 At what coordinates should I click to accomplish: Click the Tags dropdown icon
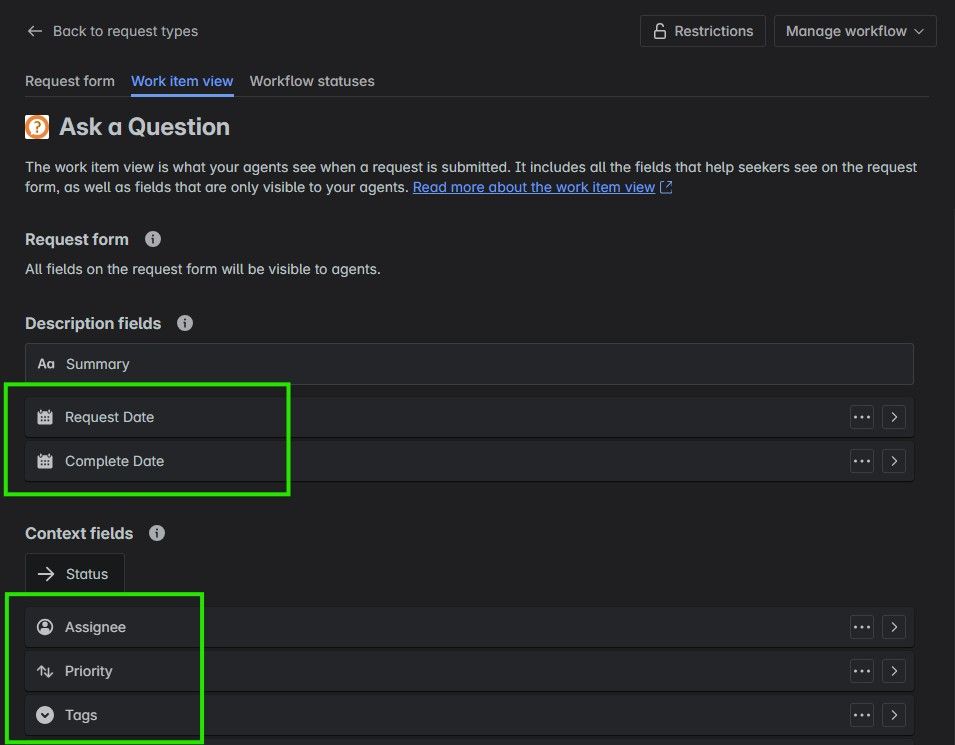(x=45, y=715)
